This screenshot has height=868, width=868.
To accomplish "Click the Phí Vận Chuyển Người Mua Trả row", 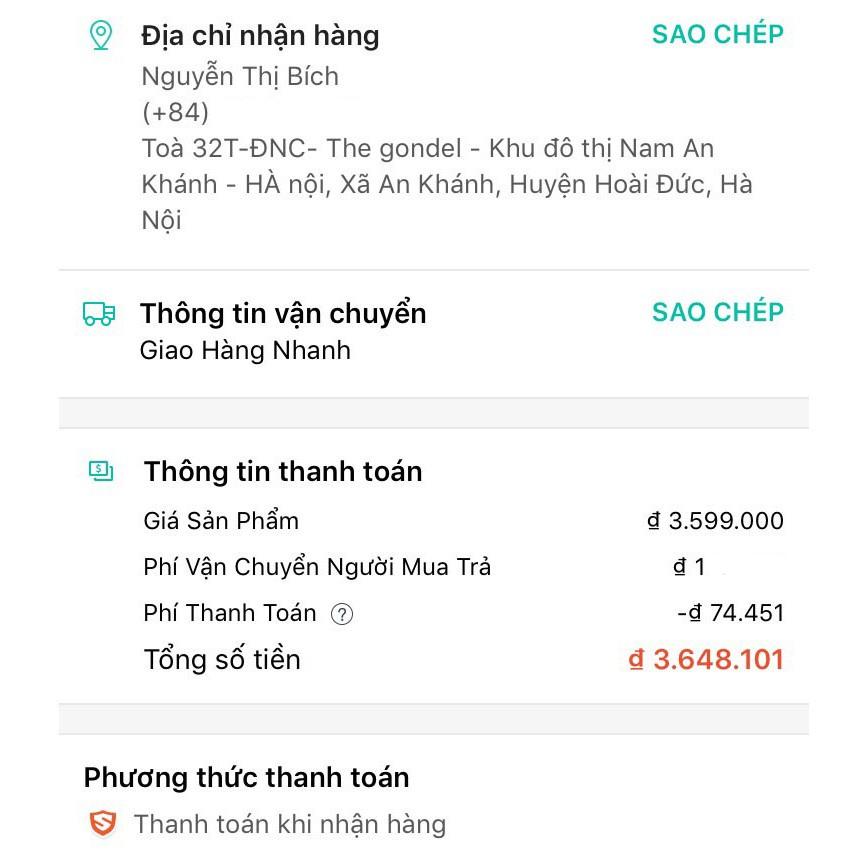I will click(x=318, y=568).
